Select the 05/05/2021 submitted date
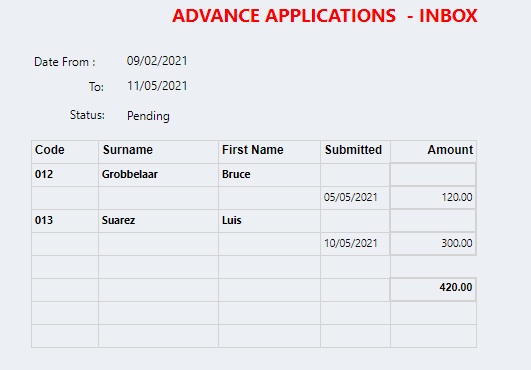Viewport: 531px width, 370px height. [x=351, y=197]
